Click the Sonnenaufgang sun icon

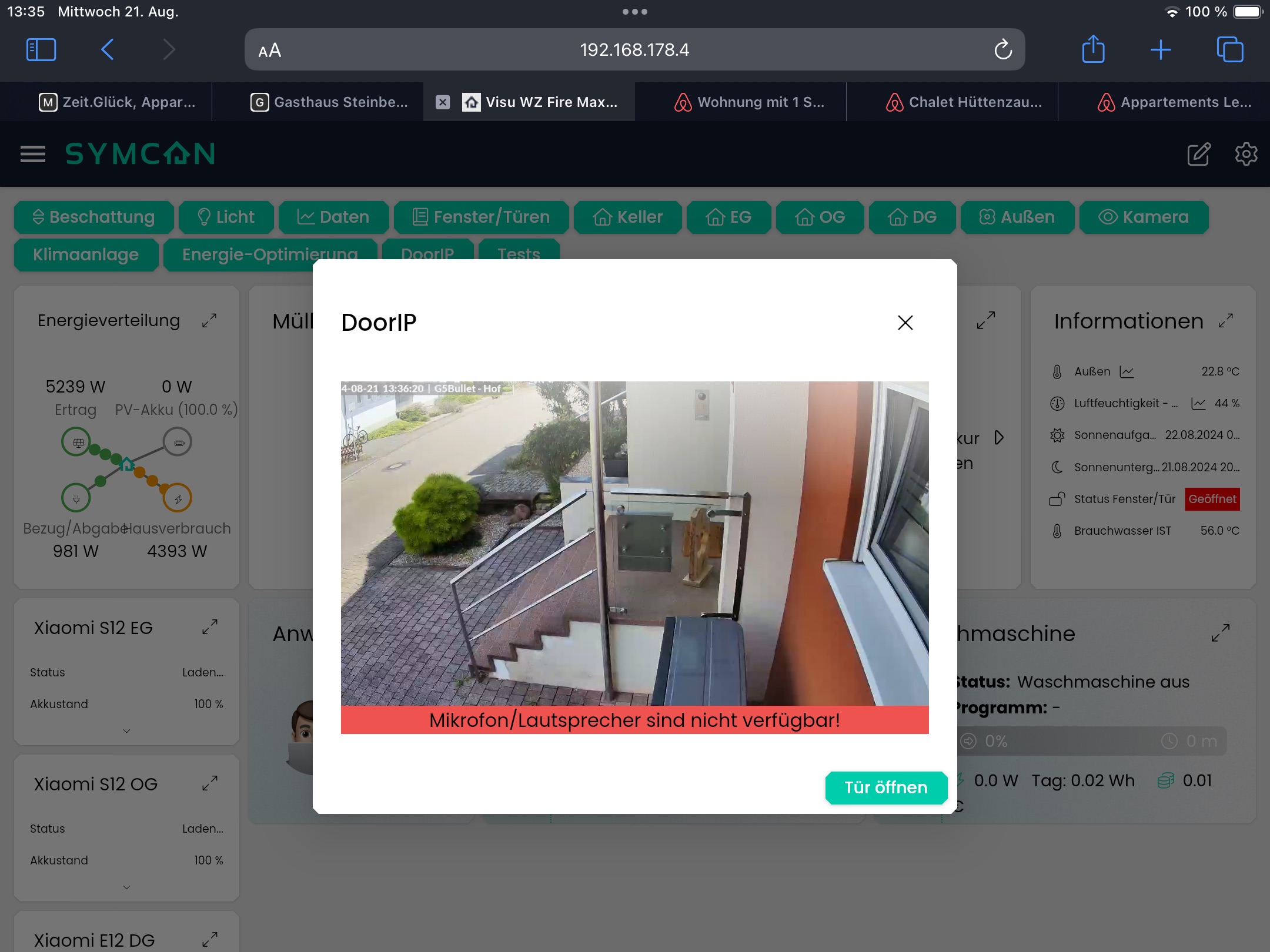pos(1057,435)
